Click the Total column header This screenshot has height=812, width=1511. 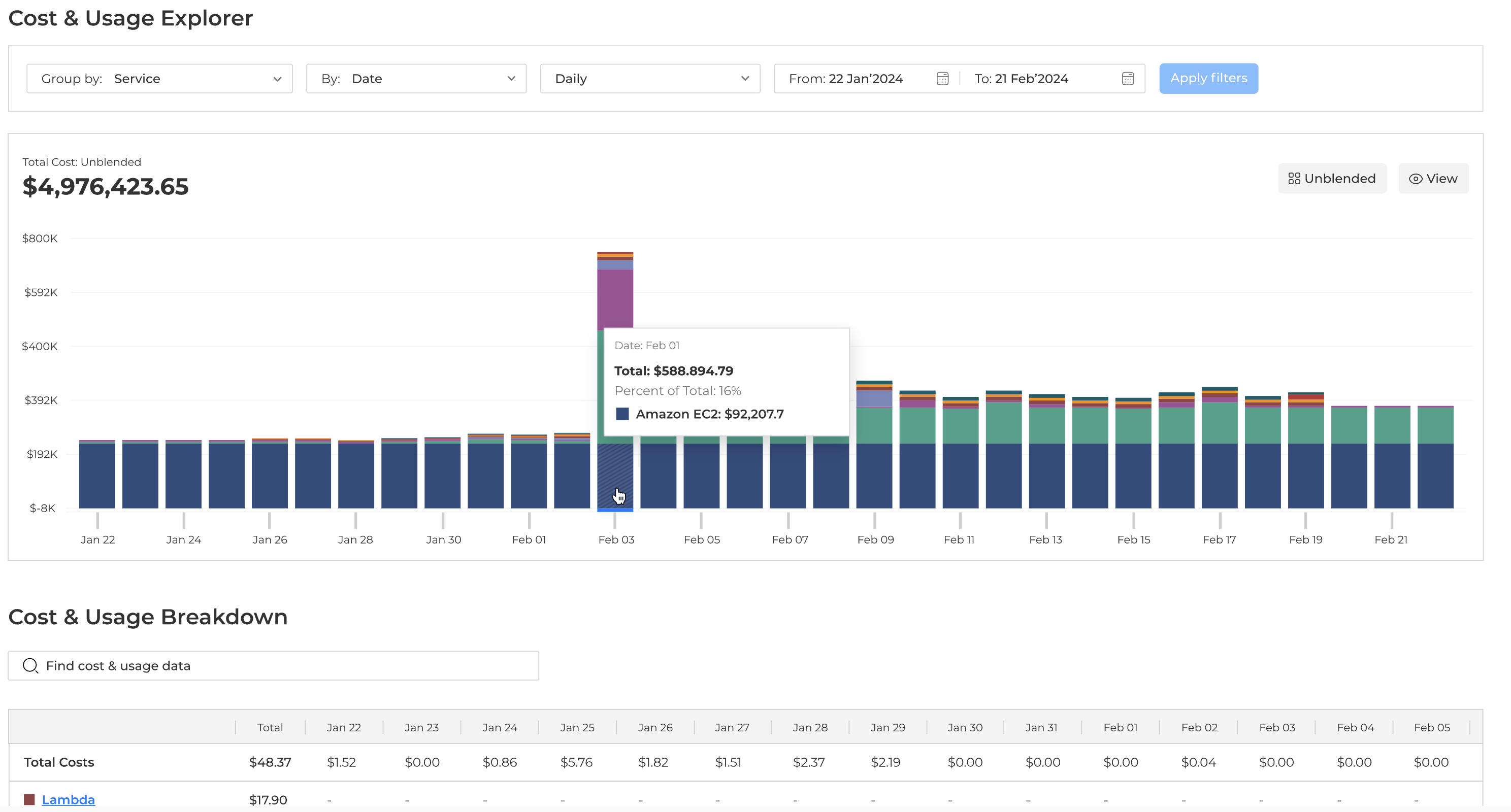[x=270, y=727]
